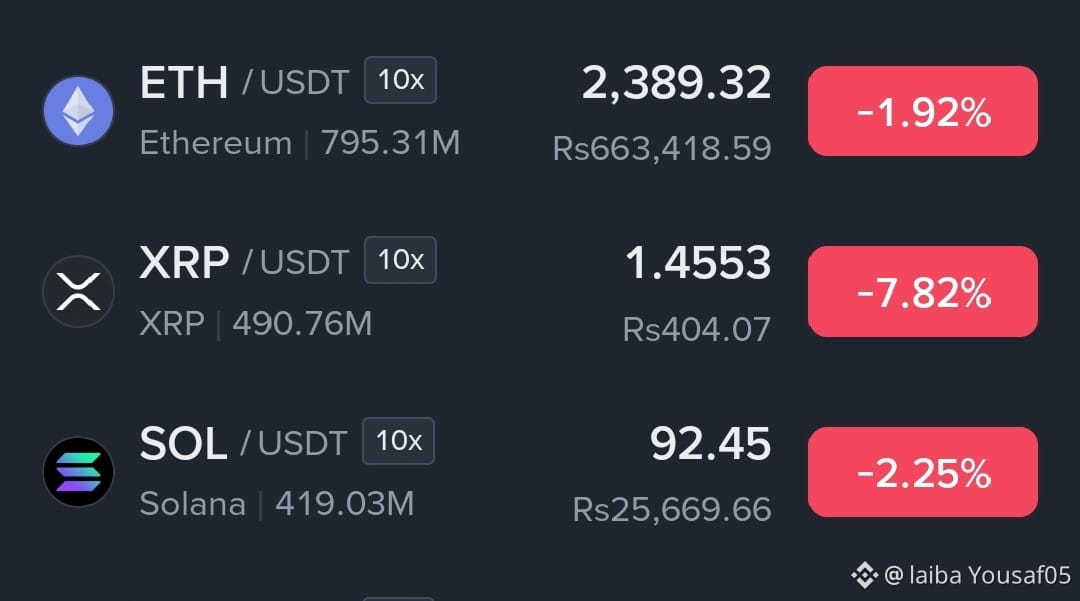Click the Solana 419.03M volume label
1080x601 pixels.
pyautogui.click(x=277, y=504)
